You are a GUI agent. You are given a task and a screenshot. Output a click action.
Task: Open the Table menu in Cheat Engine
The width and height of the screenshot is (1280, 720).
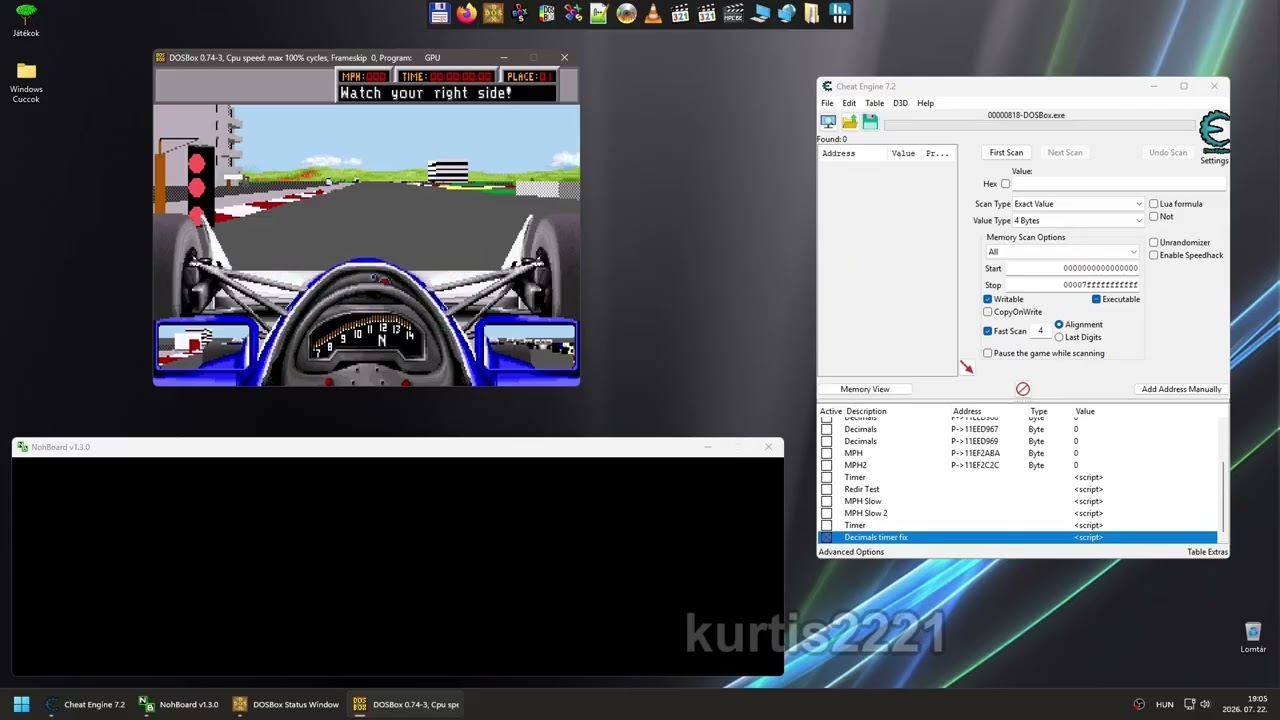pyautogui.click(x=874, y=103)
